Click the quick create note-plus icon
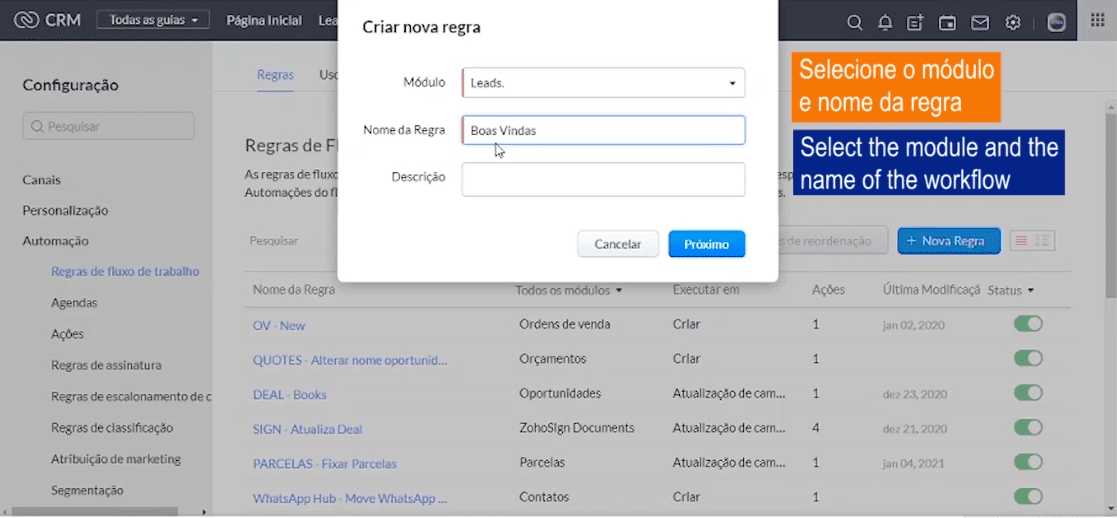The height and width of the screenshot is (518, 1117). [915, 22]
